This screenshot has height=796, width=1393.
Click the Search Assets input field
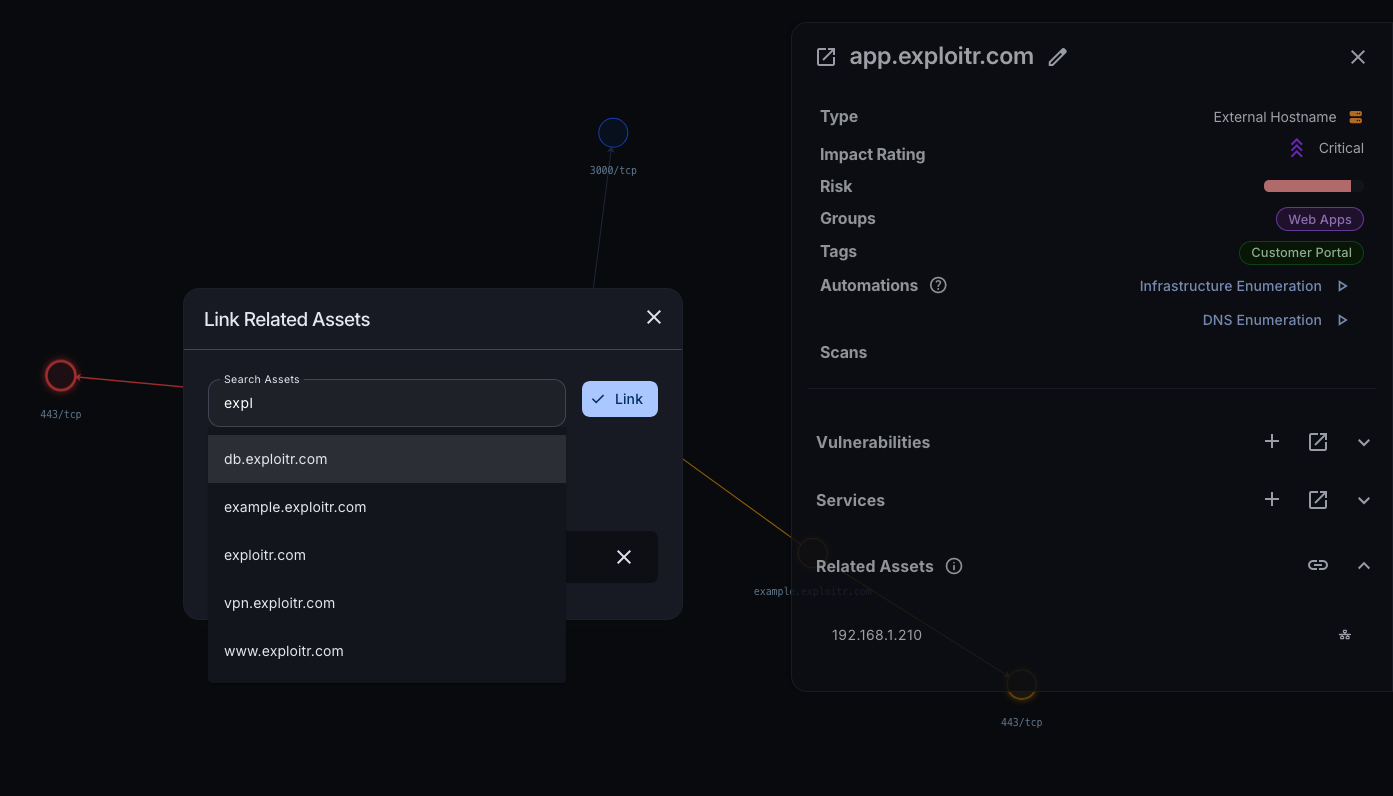pos(387,403)
